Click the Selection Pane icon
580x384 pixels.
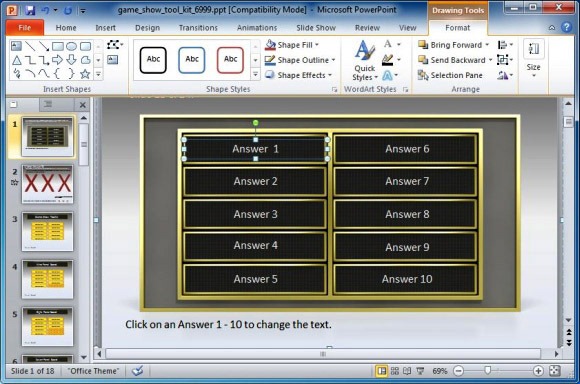click(423, 75)
